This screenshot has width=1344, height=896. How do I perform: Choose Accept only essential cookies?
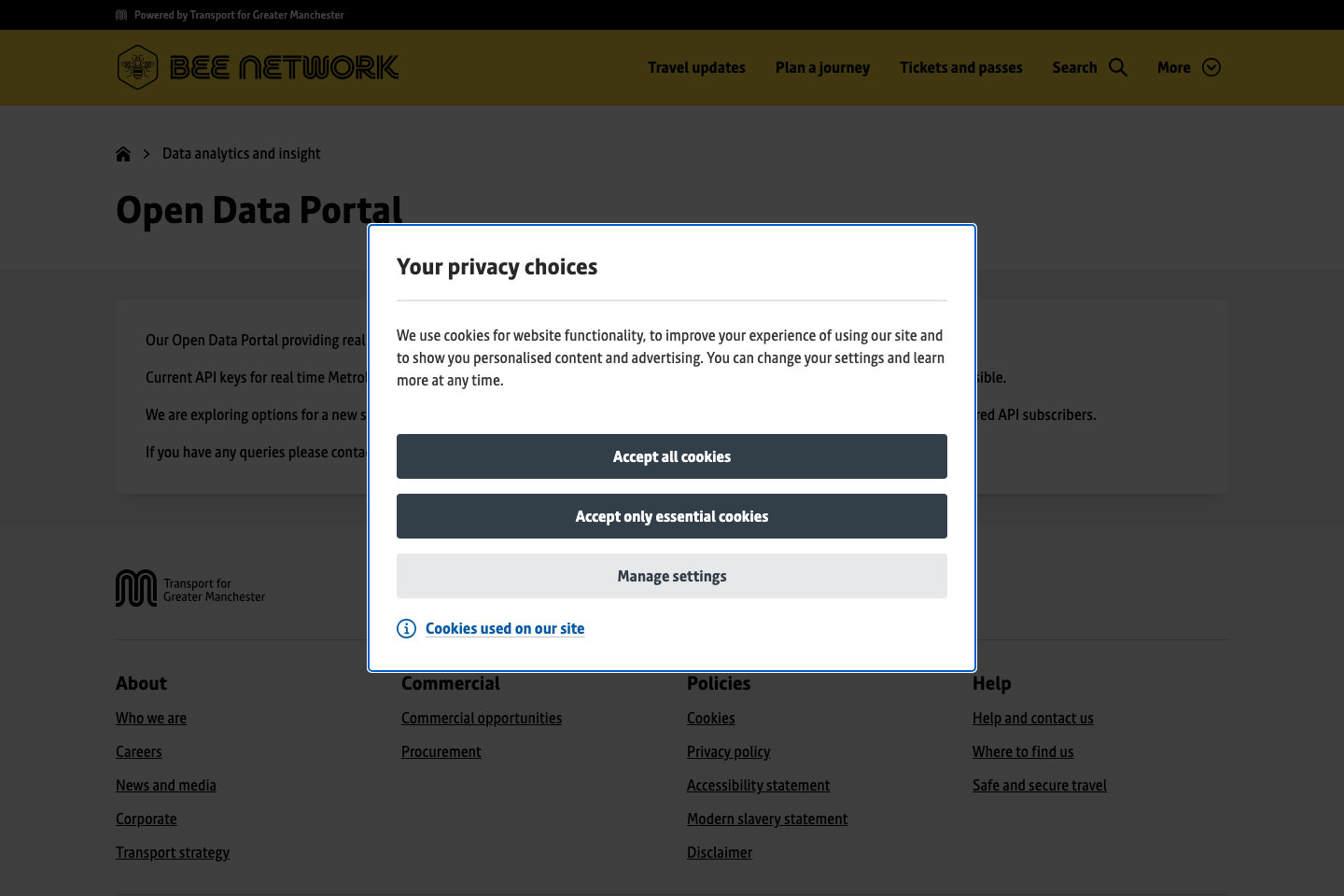point(672,516)
